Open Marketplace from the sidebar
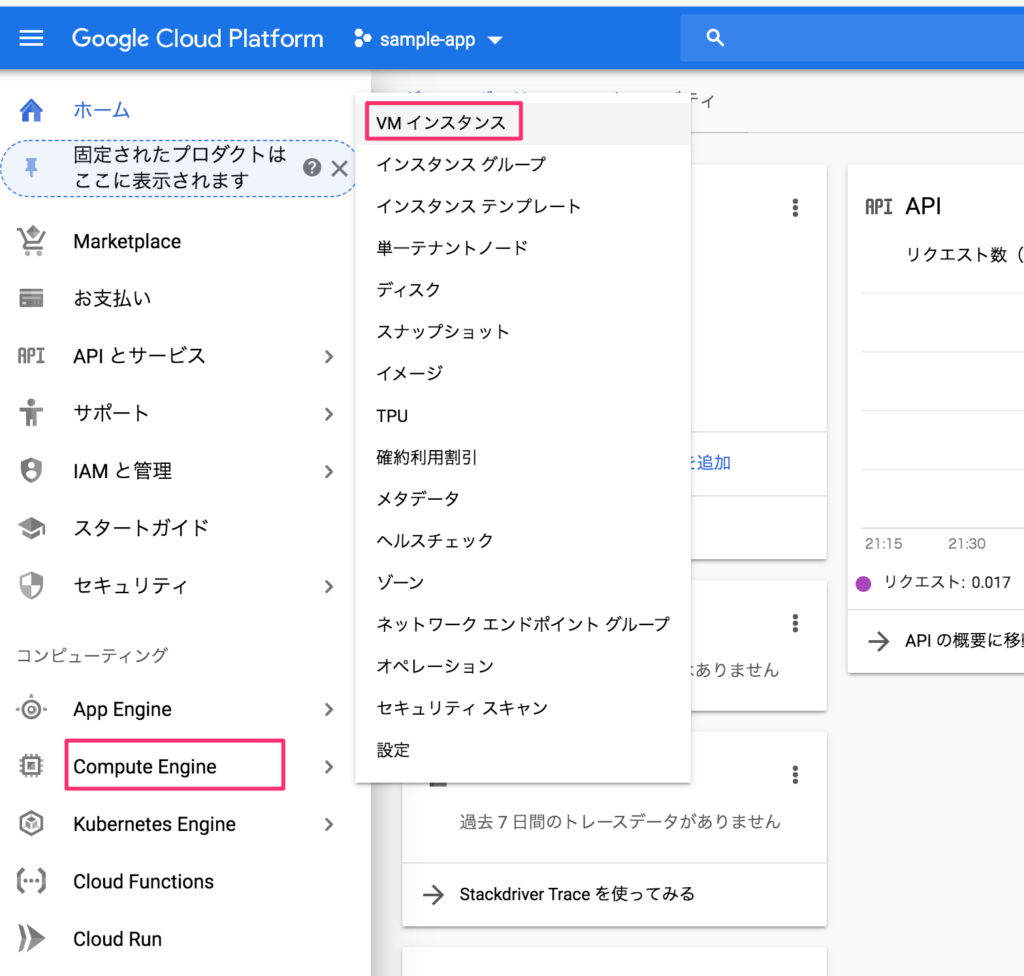This screenshot has height=976, width=1024. [127, 241]
